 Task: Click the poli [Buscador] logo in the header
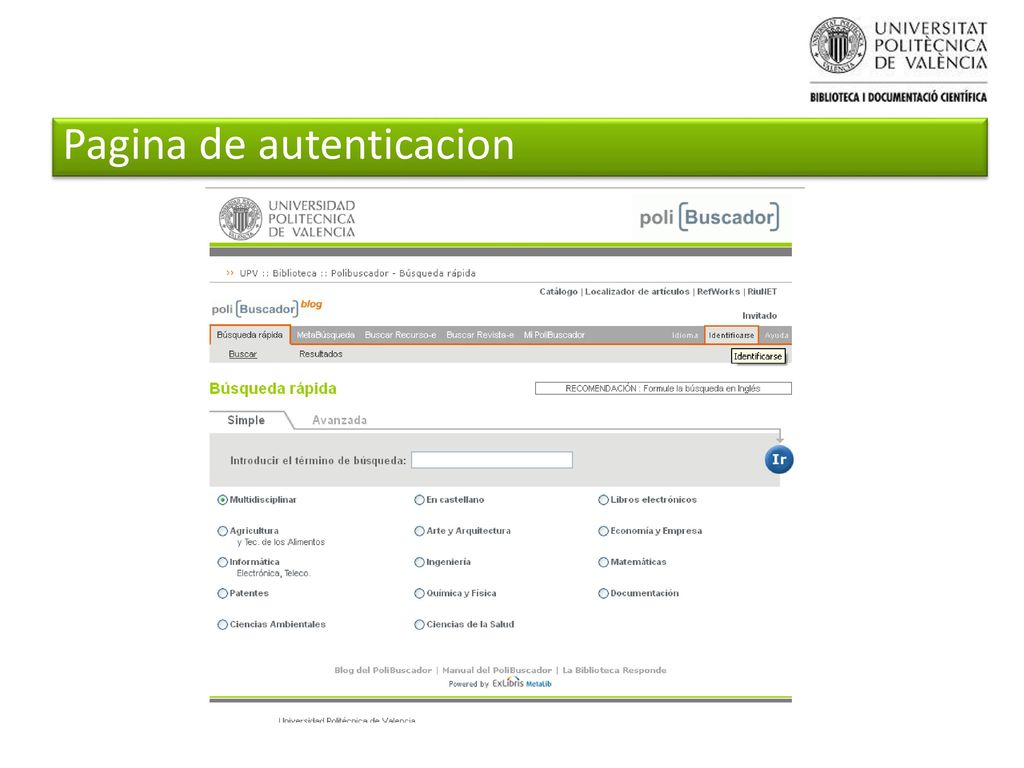pyautogui.click(x=709, y=217)
